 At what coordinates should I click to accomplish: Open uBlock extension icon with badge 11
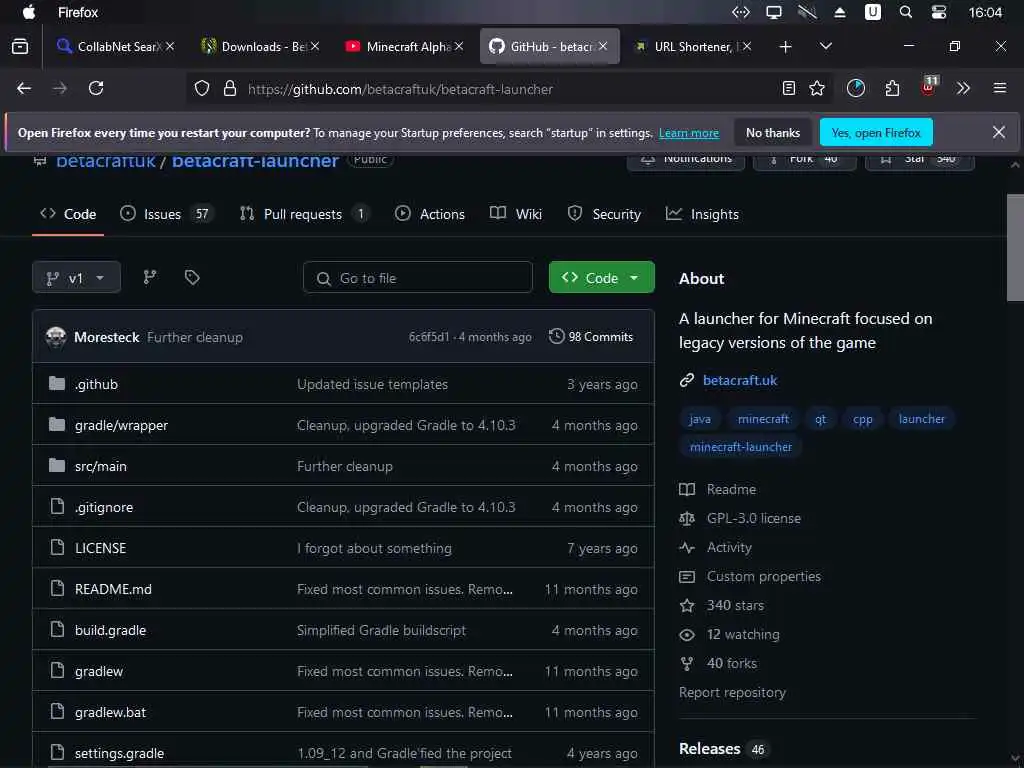(x=929, y=86)
